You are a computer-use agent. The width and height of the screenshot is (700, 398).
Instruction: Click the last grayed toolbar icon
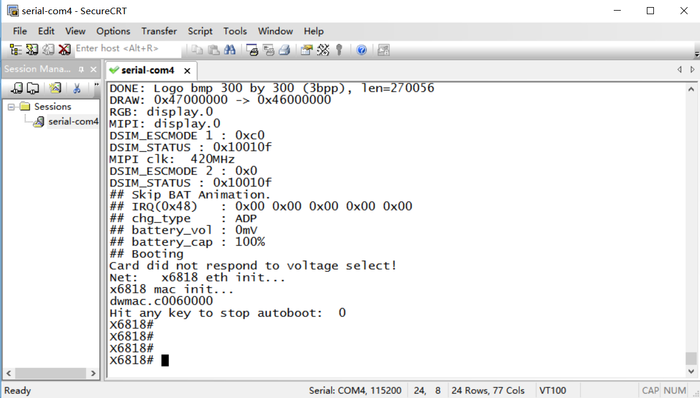[383, 50]
